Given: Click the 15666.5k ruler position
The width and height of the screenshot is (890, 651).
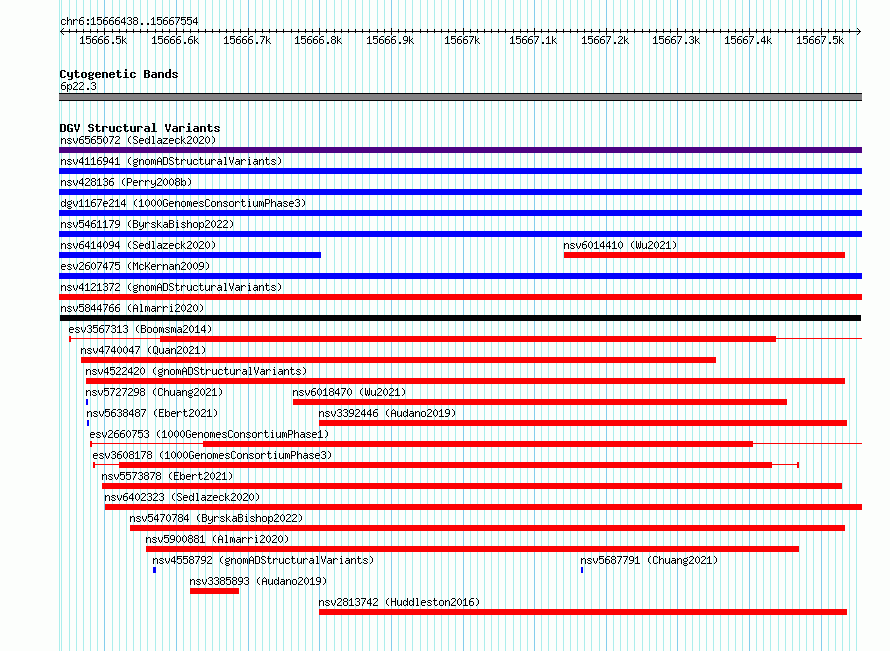Looking at the screenshot, I should [x=103, y=40].
